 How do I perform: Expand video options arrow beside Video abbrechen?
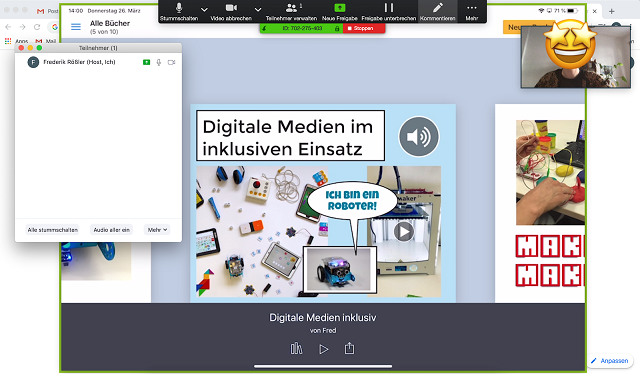tap(258, 9)
